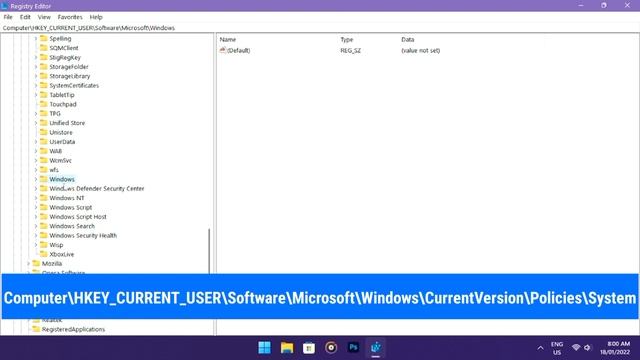The image size is (640, 360).
Task: Click the Name column header
Action: [228, 40]
